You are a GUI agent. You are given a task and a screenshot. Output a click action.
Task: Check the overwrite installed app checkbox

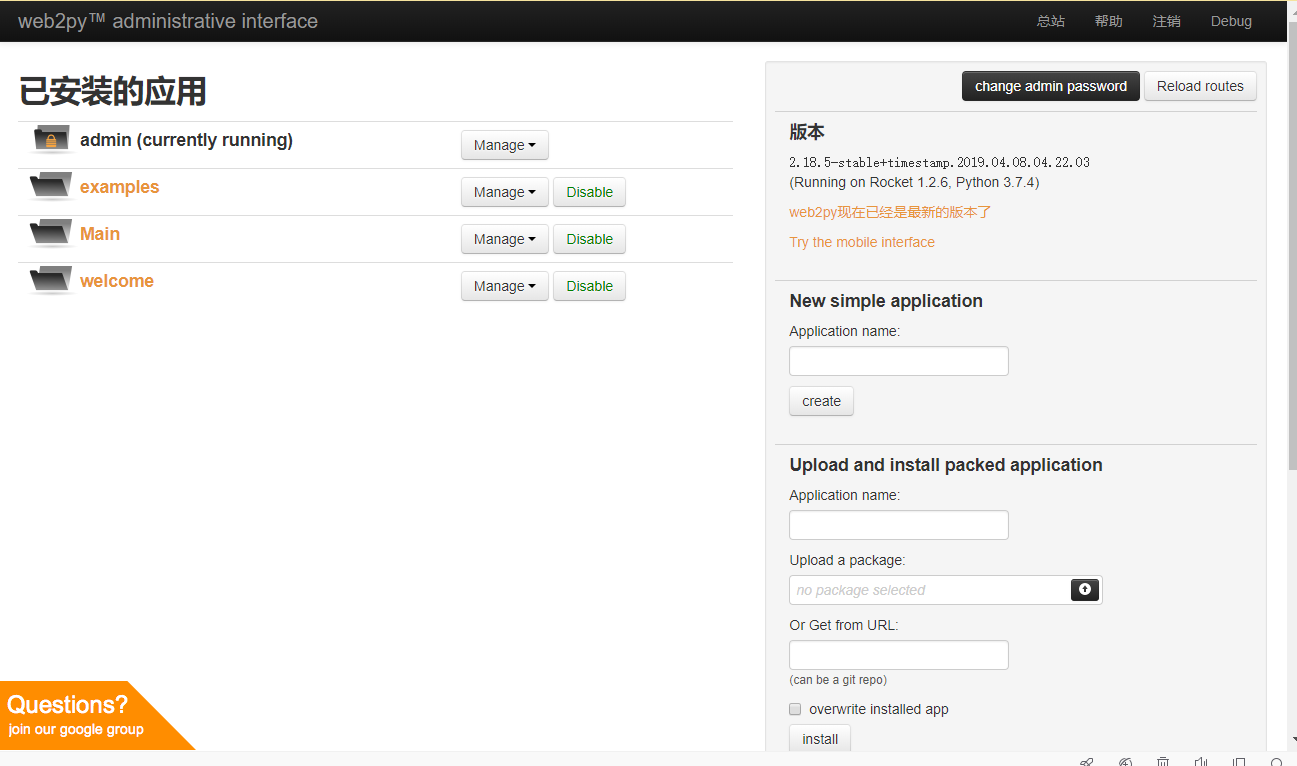click(x=796, y=709)
